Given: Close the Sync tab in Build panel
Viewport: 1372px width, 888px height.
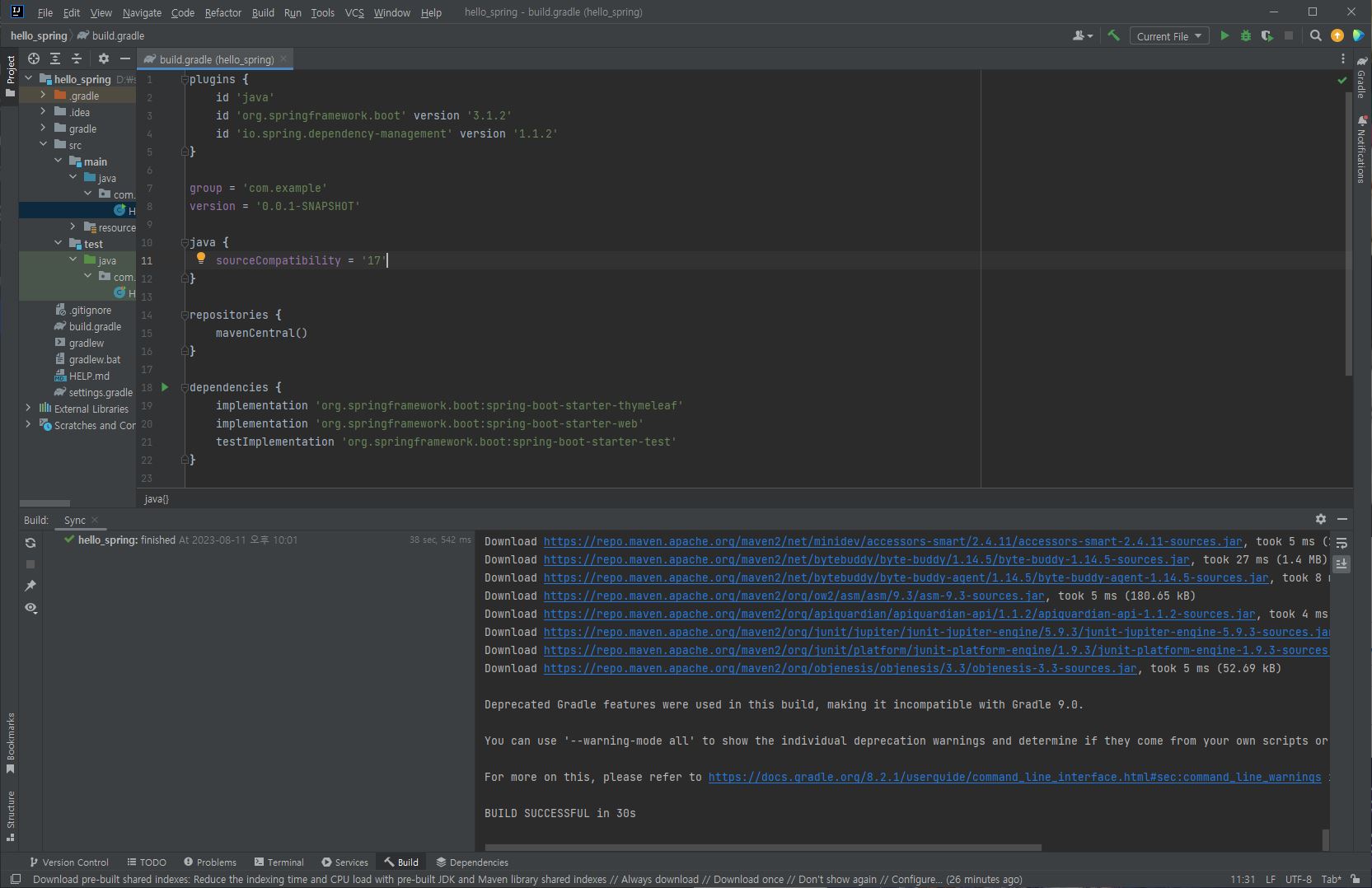Looking at the screenshot, I should click(x=95, y=520).
